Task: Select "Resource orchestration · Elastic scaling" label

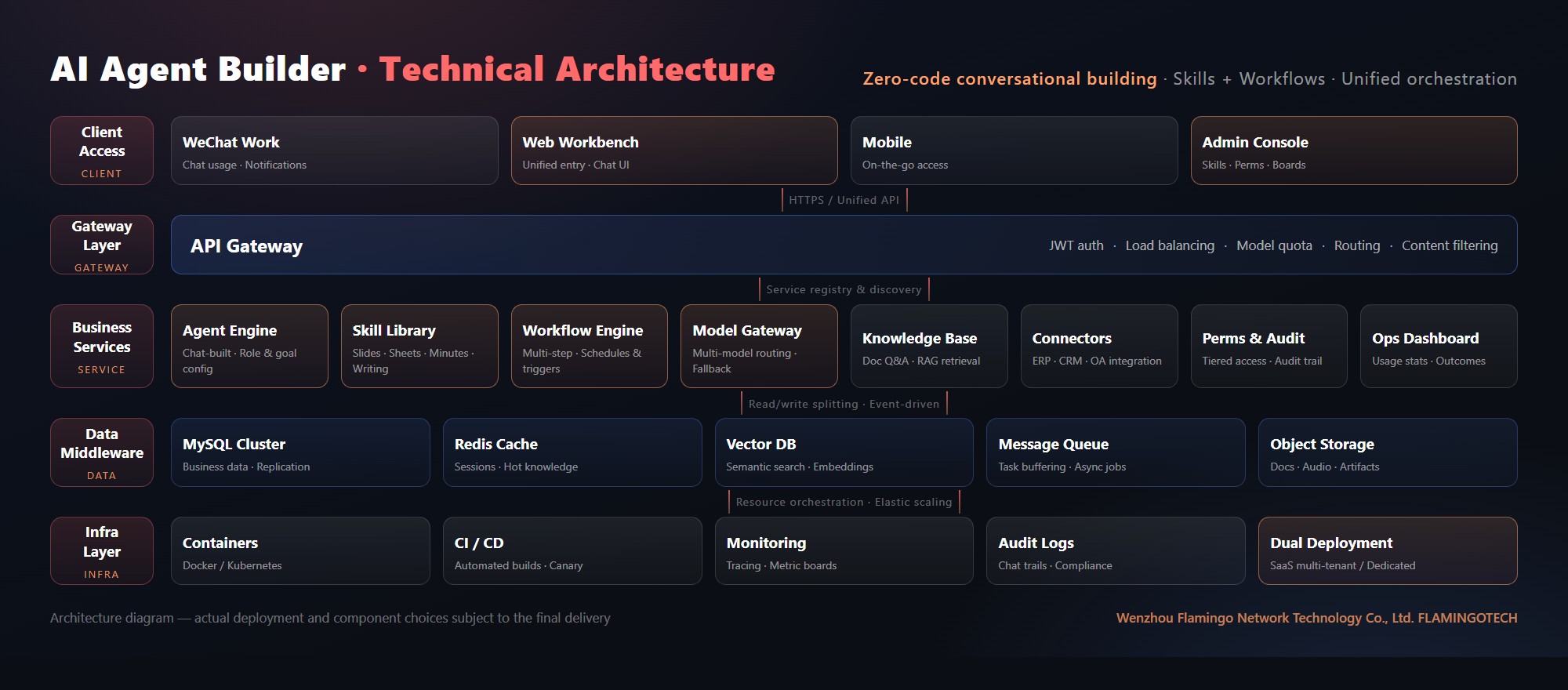Action: pos(844,502)
